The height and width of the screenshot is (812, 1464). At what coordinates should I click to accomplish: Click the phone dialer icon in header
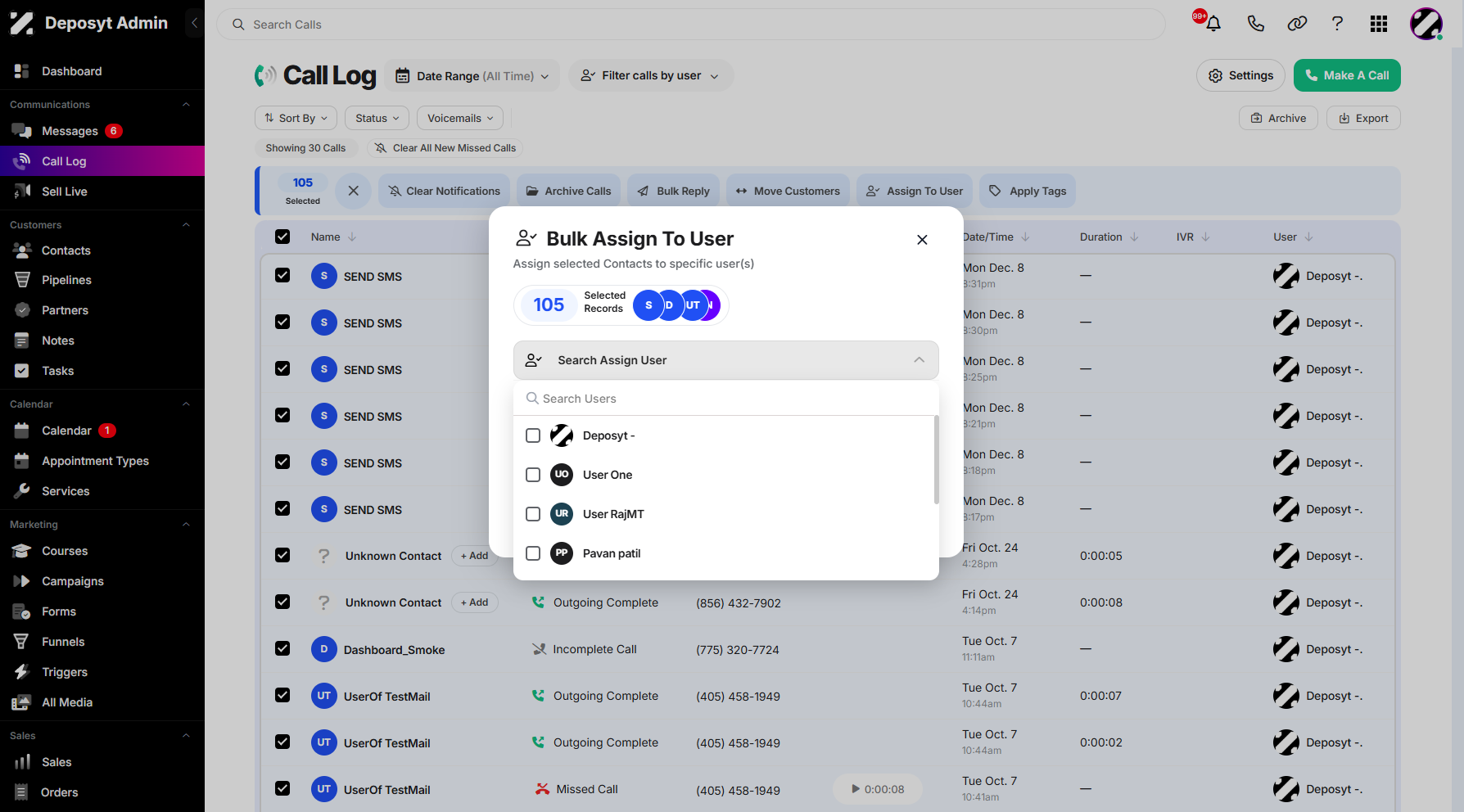1255,24
